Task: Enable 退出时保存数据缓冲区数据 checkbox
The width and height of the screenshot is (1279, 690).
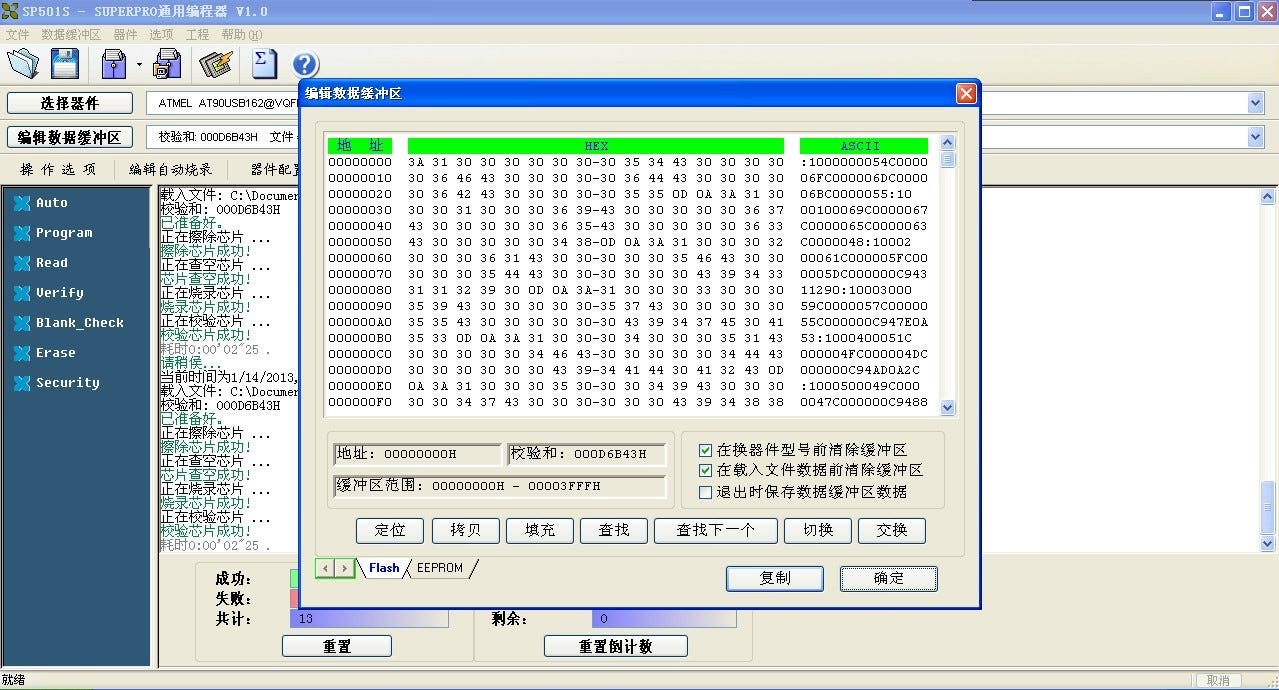Action: [706, 492]
